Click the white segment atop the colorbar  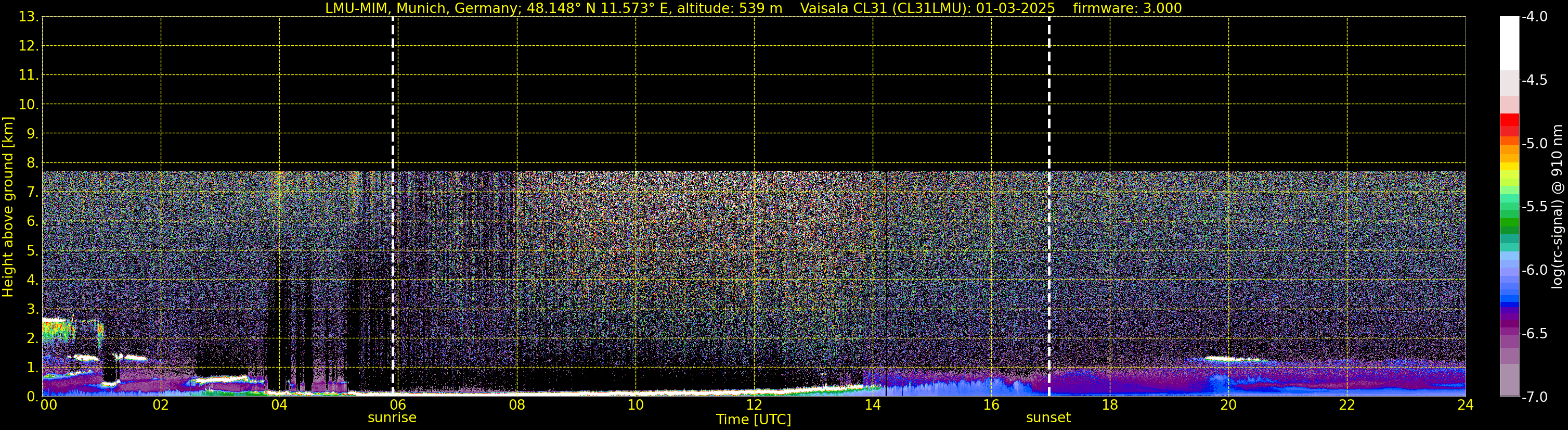1510,44
